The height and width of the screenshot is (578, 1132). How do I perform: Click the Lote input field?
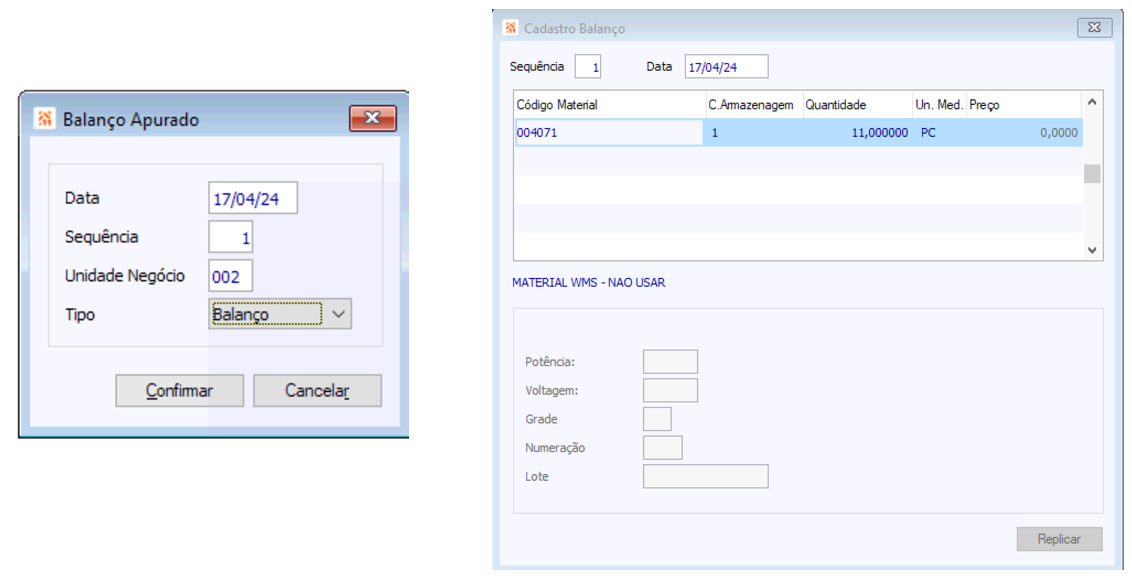pos(705,476)
